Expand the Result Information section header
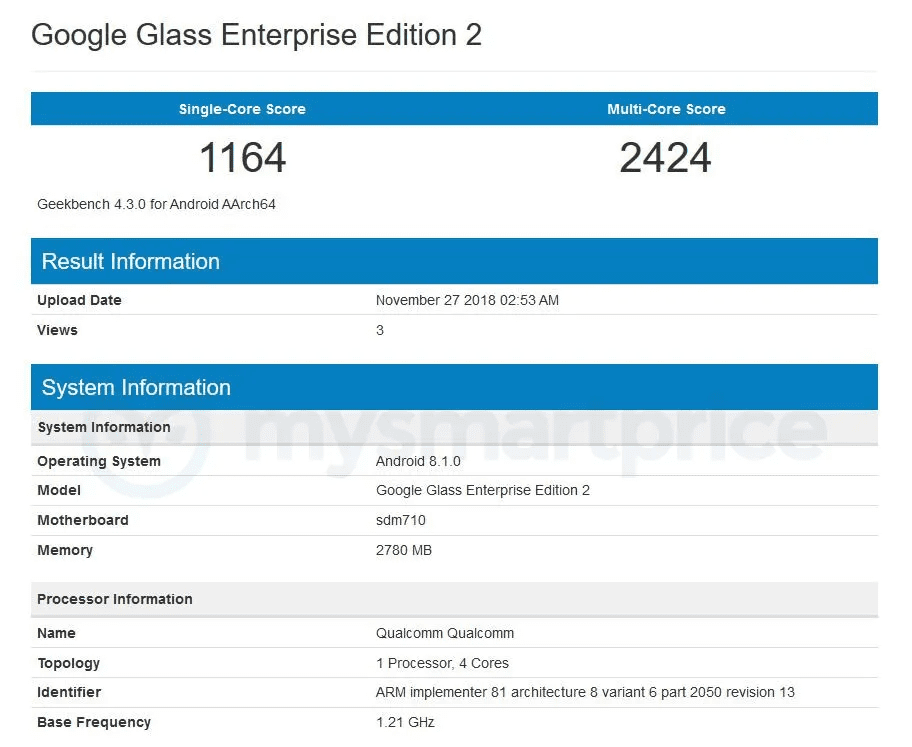This screenshot has width=912, height=747. click(x=130, y=261)
